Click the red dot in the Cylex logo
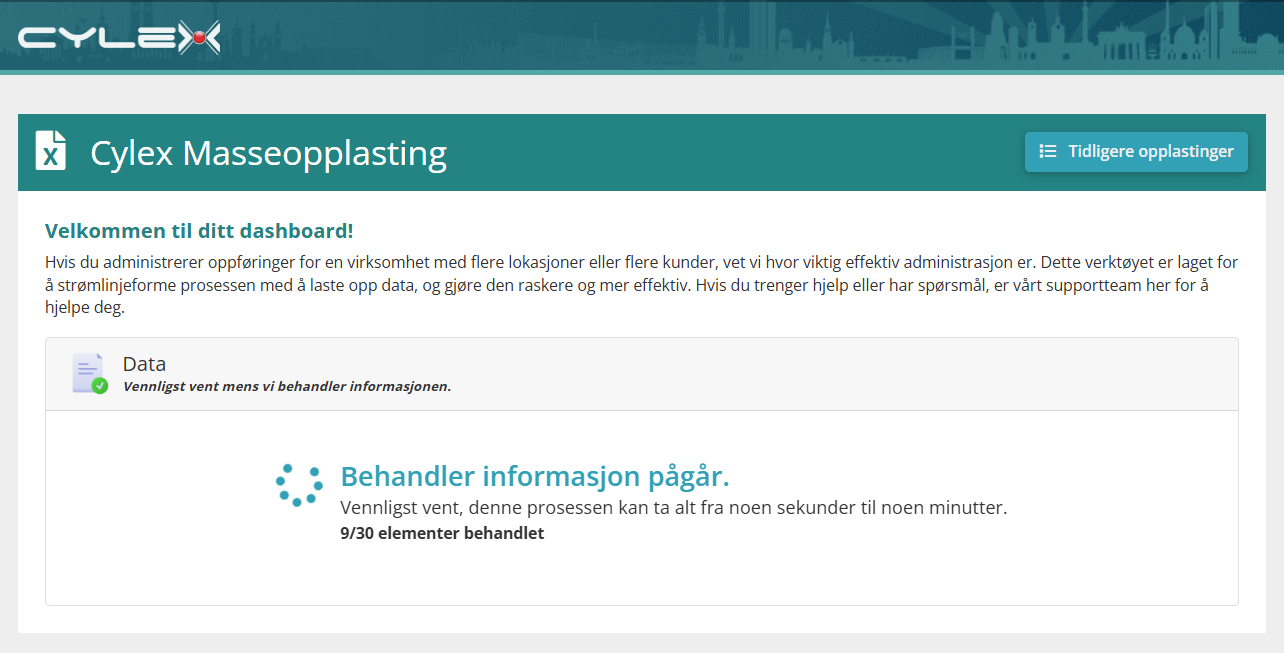1284x653 pixels. coord(199,38)
